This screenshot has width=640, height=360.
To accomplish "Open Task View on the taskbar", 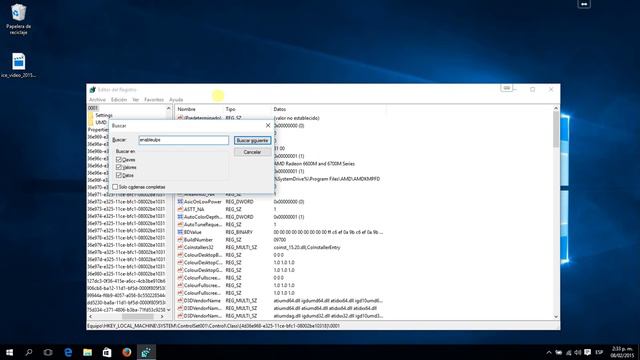I will click(48, 352).
